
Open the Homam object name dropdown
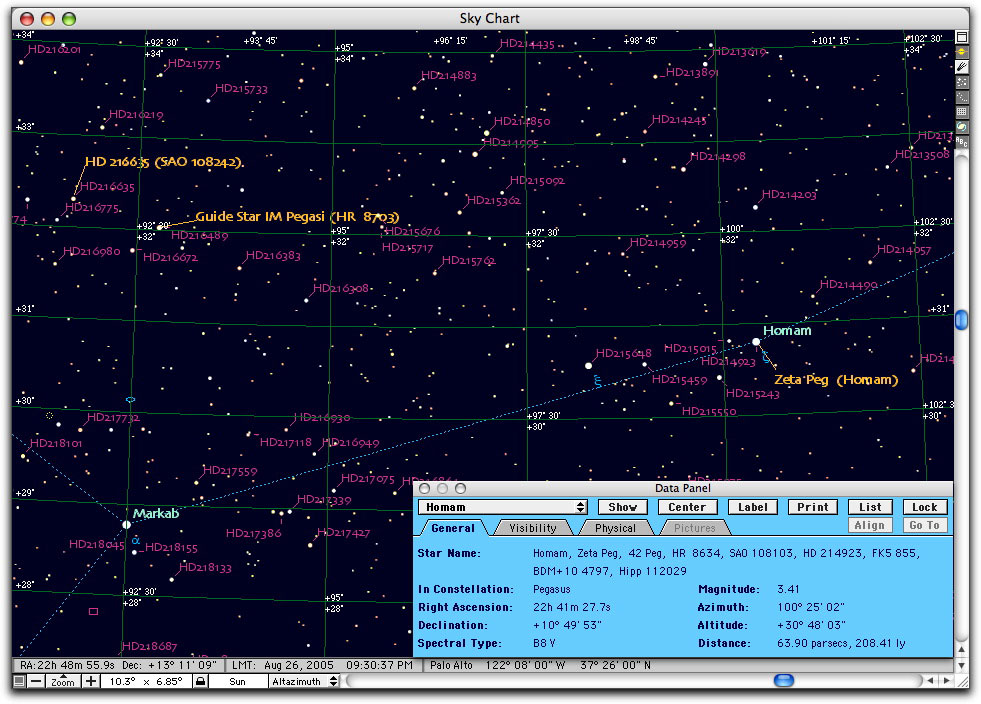point(502,507)
